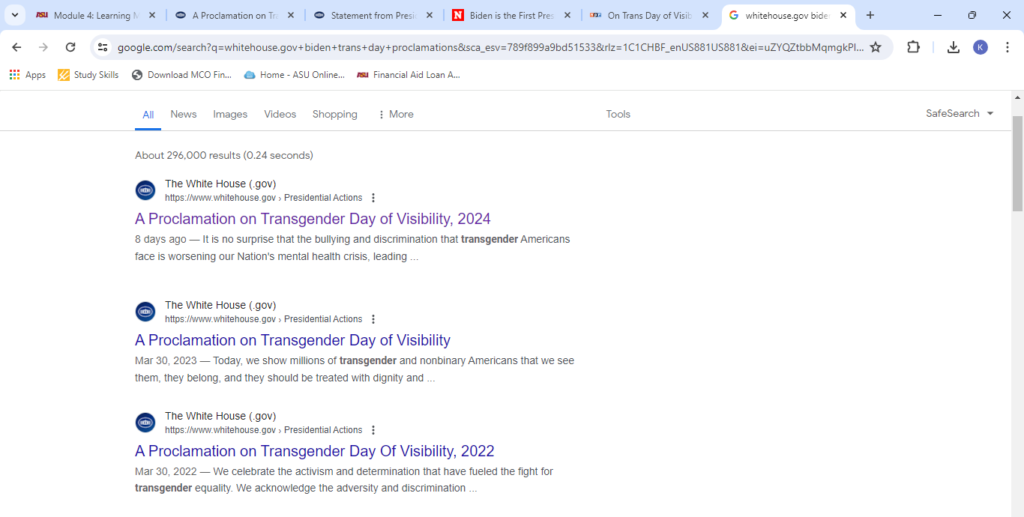Open three-dot options for the 2023 result

tap(373, 319)
